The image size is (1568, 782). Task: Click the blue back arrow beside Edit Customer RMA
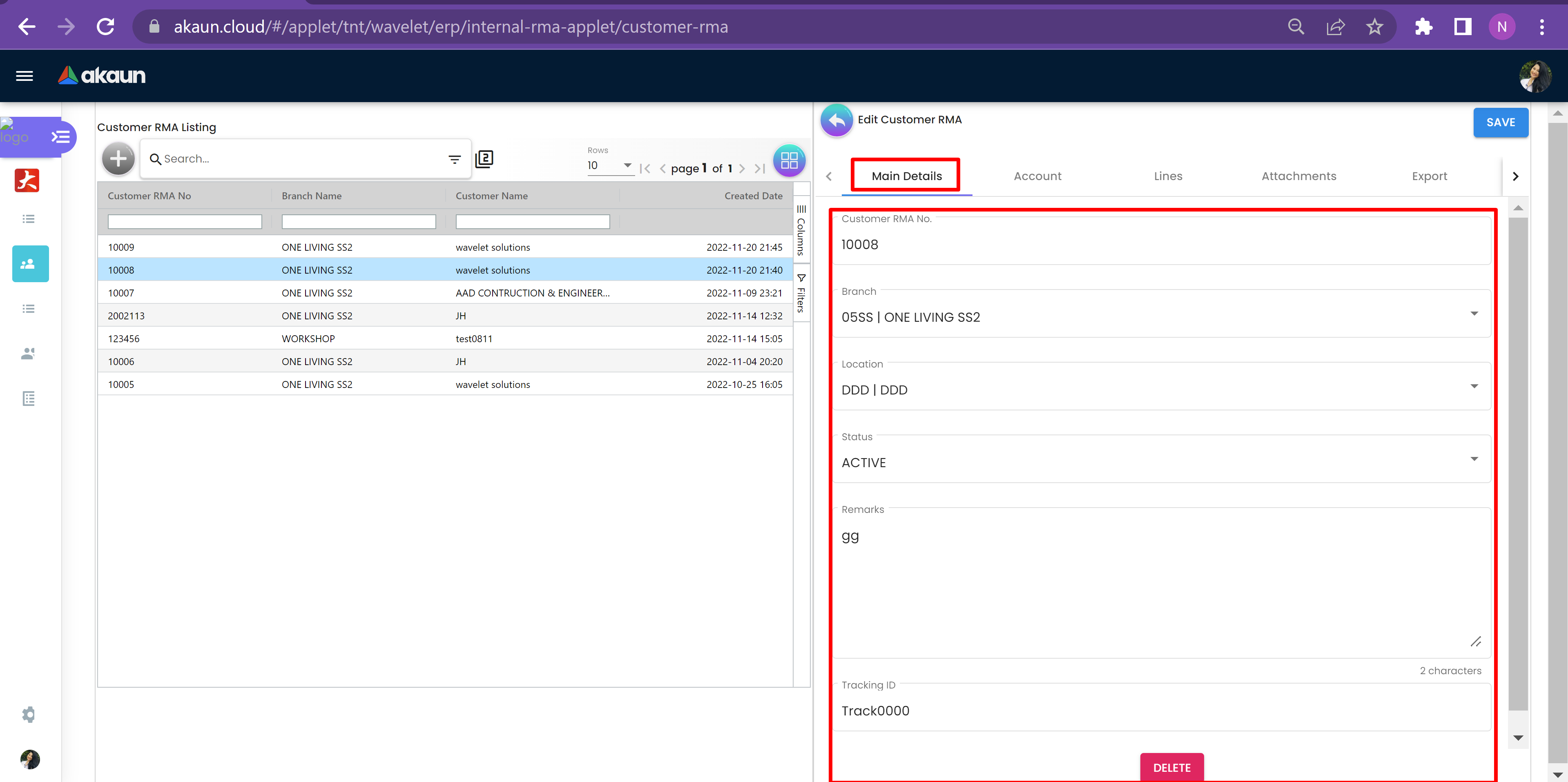tap(836, 120)
